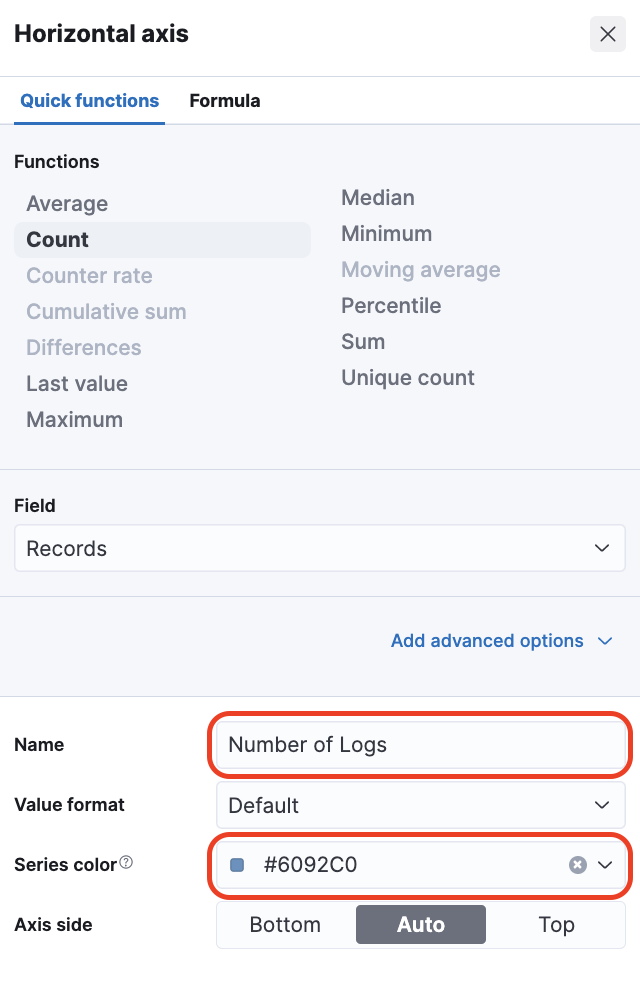The image size is (640, 1004).
Task: Click the Series color help icon
Action: click(127, 862)
